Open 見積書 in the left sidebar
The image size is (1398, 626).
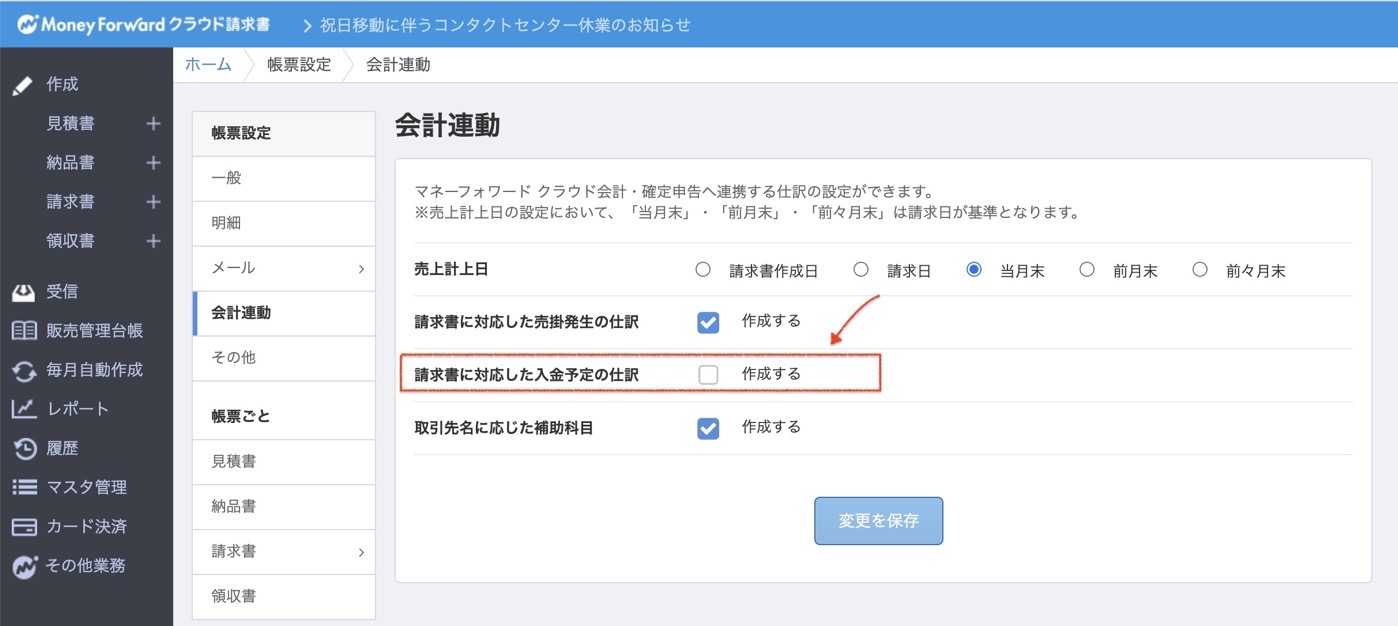[x=71, y=123]
